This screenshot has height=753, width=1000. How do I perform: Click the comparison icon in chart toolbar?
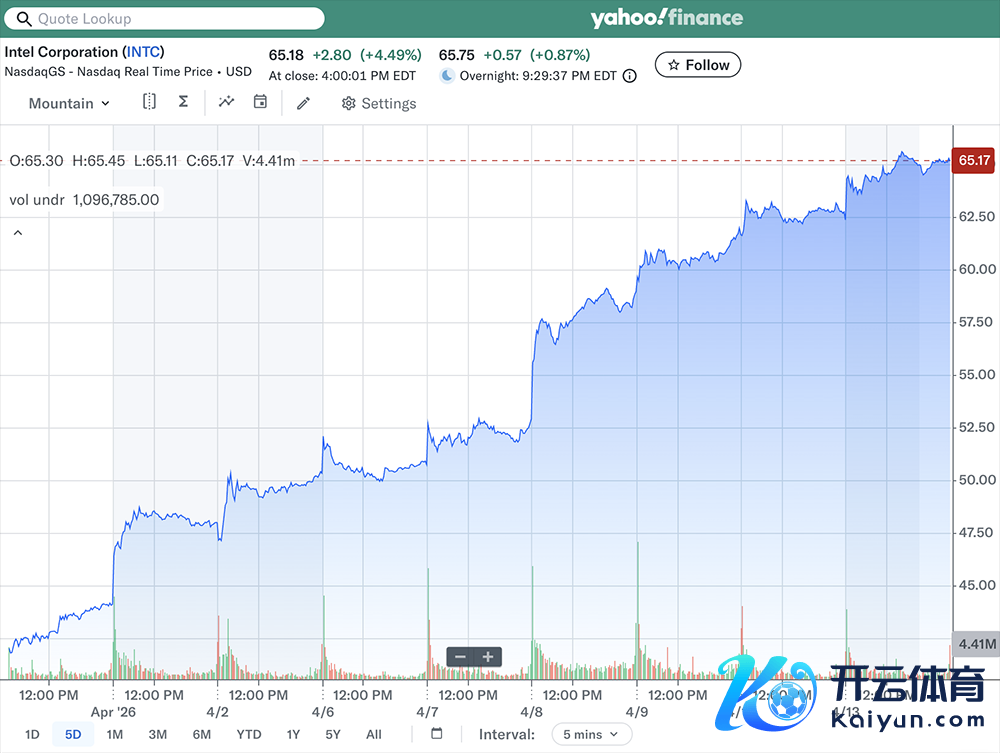point(149,102)
